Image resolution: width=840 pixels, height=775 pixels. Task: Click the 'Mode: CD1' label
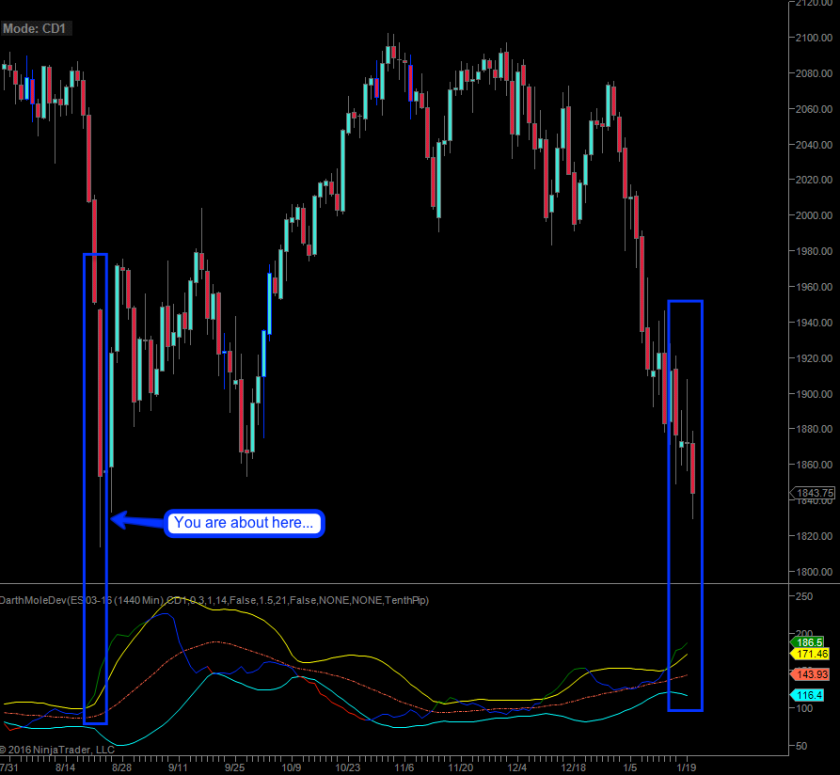34,28
